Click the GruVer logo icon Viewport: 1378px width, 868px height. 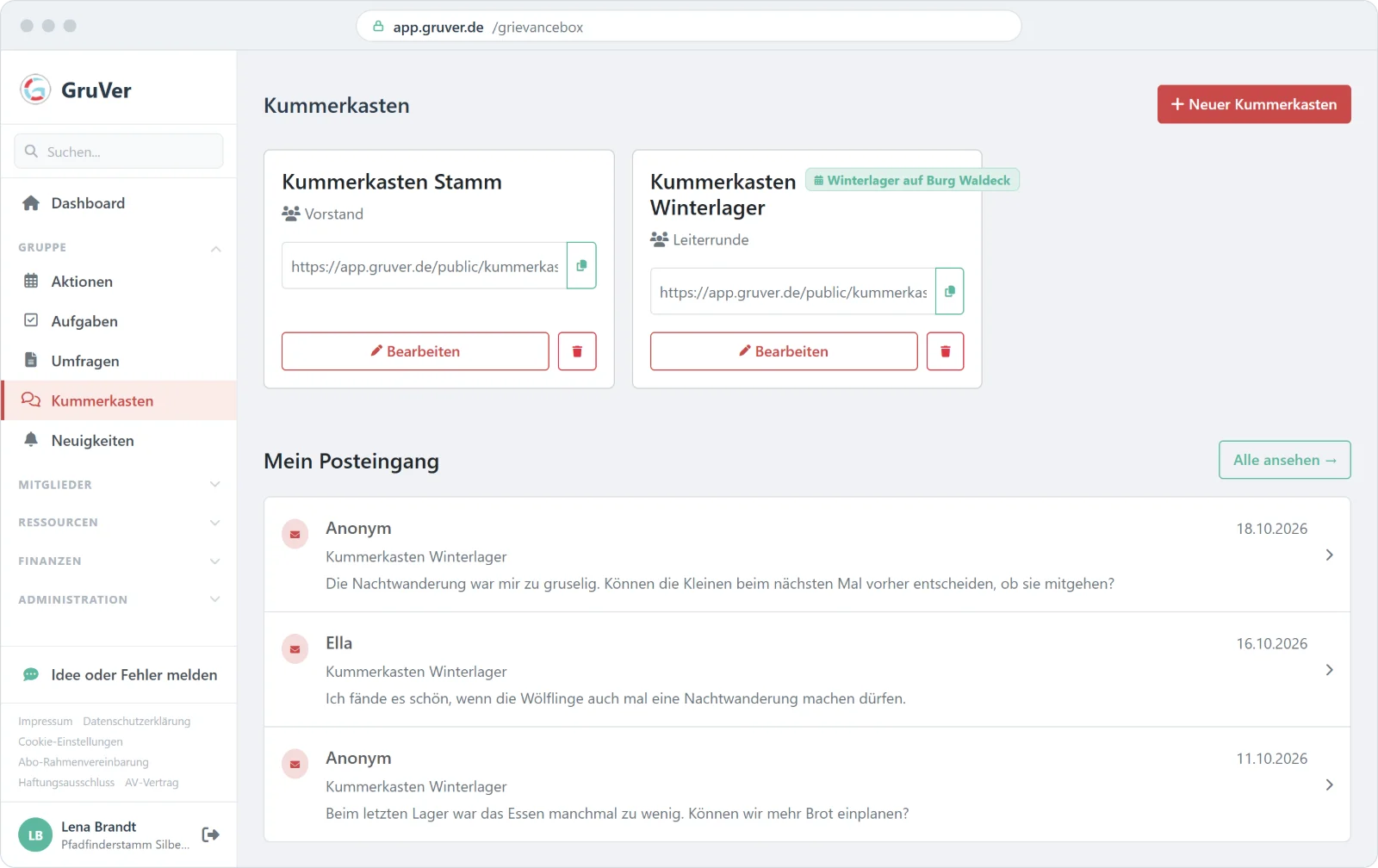pos(35,90)
